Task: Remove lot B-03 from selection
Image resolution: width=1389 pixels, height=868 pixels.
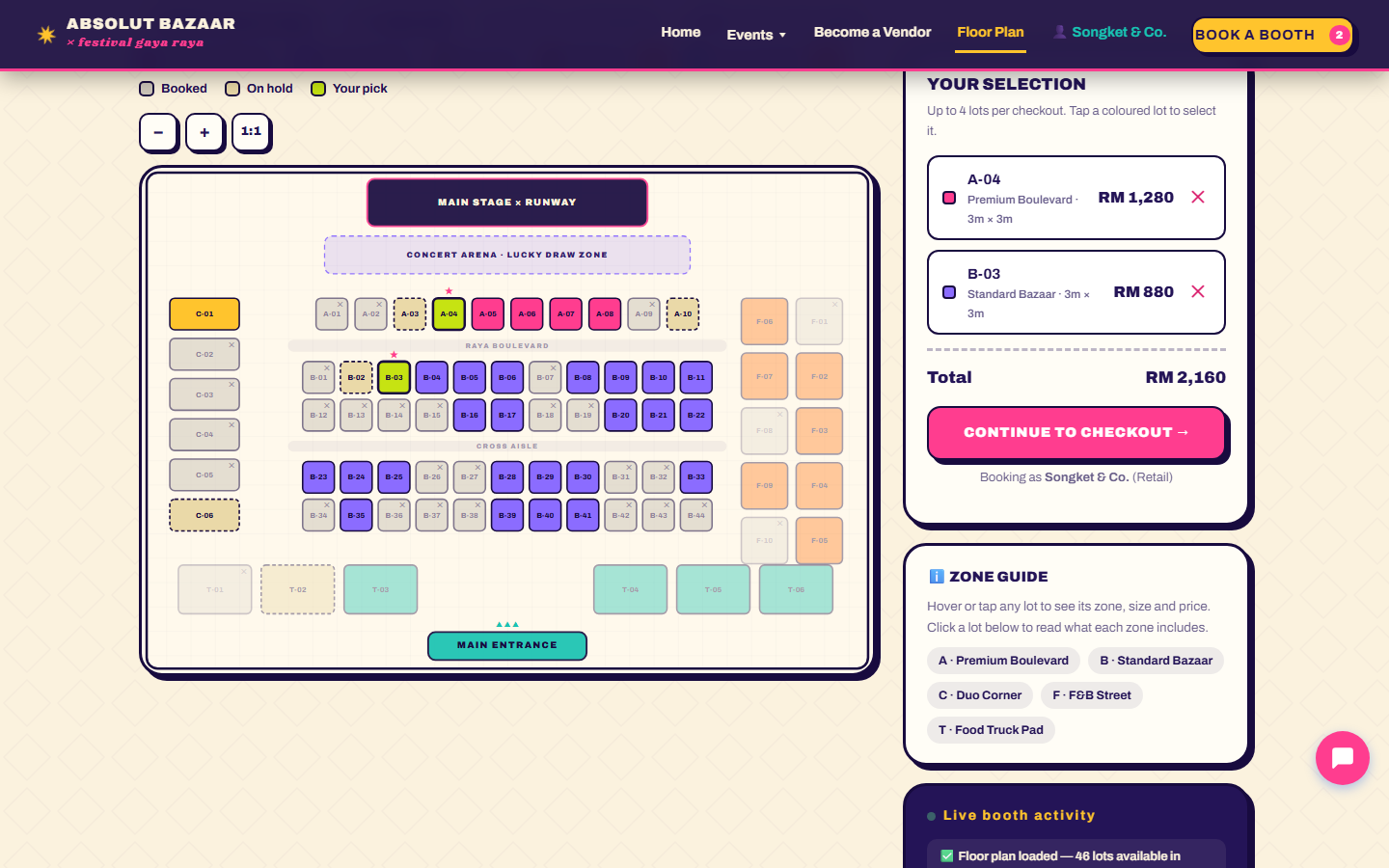Action: click(x=1198, y=291)
